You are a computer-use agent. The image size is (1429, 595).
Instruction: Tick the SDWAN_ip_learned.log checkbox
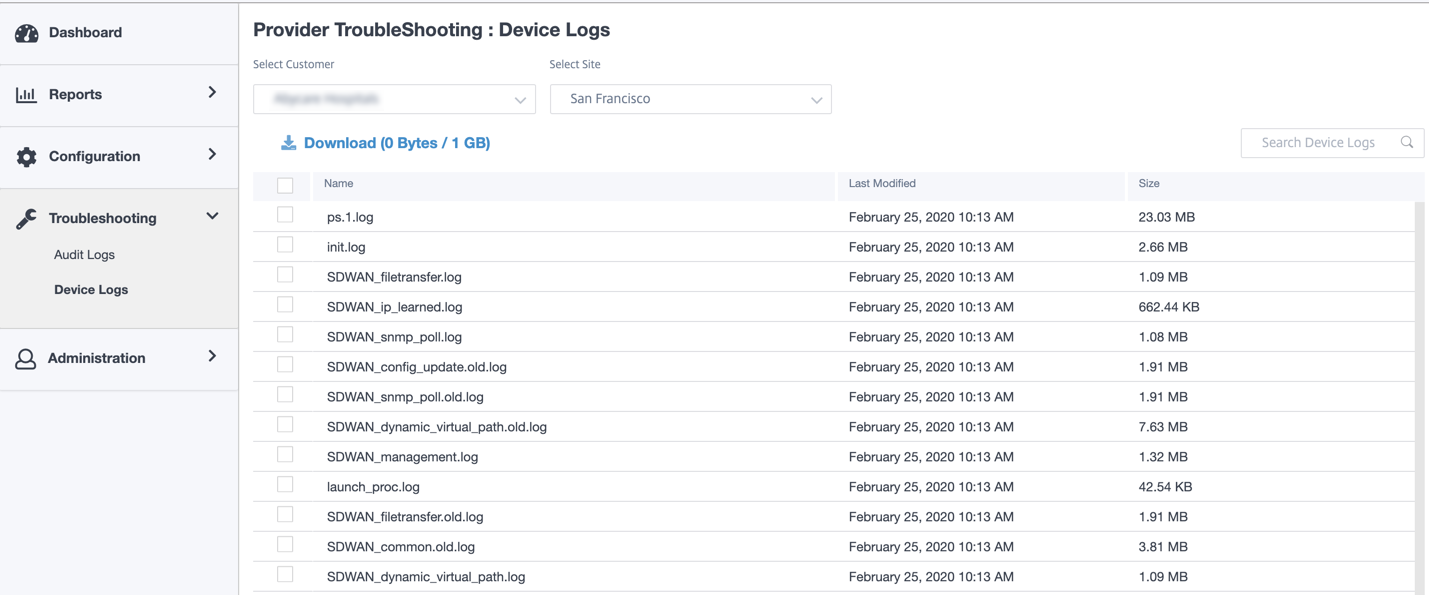(285, 305)
